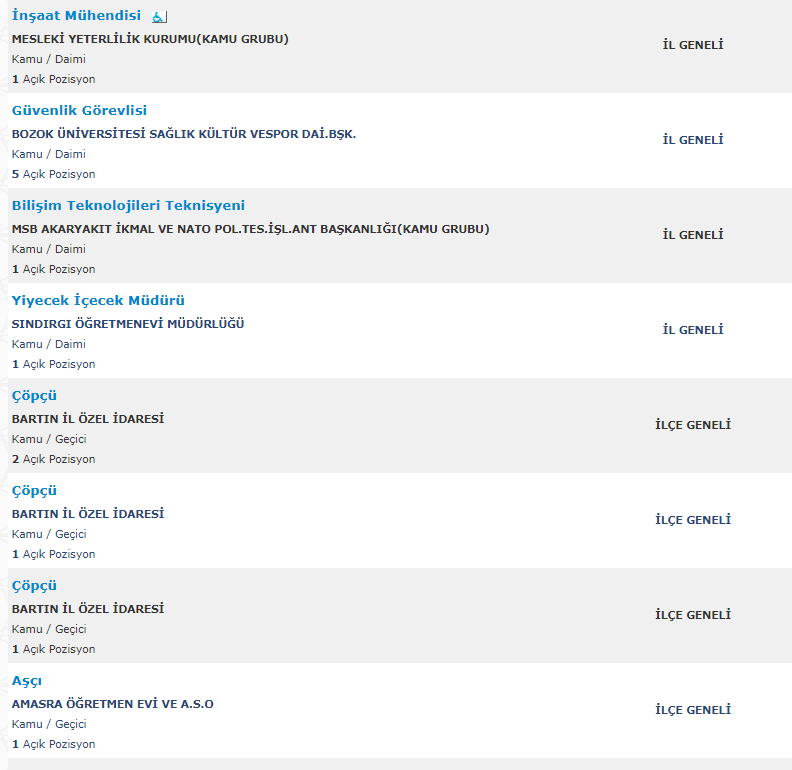This screenshot has height=770, width=792.
Task: Open the Bilişim Teknolojileri Teknisyeni listing
Action: pos(128,206)
